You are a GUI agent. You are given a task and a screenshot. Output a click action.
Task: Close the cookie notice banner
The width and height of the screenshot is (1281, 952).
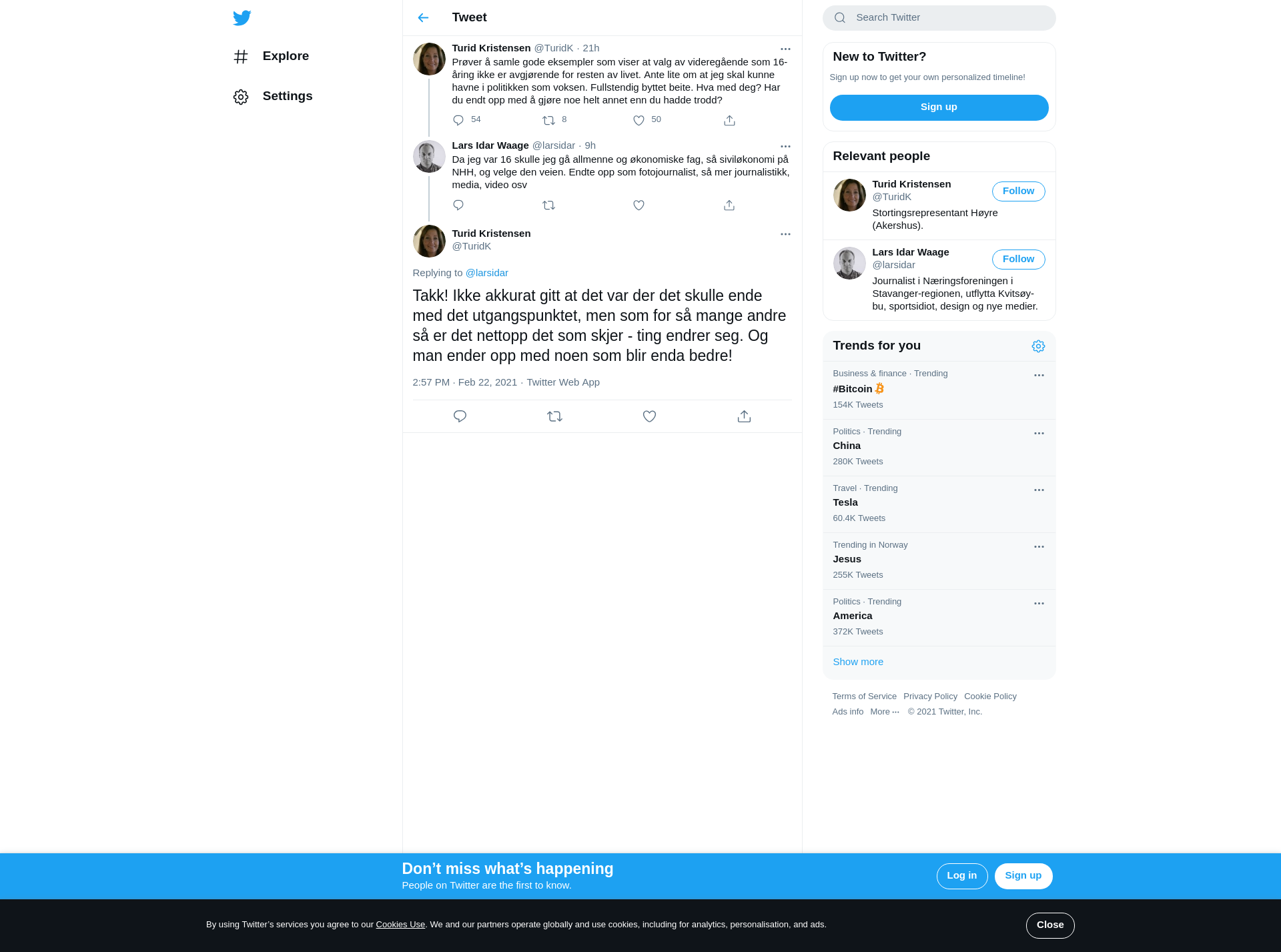pos(1050,925)
